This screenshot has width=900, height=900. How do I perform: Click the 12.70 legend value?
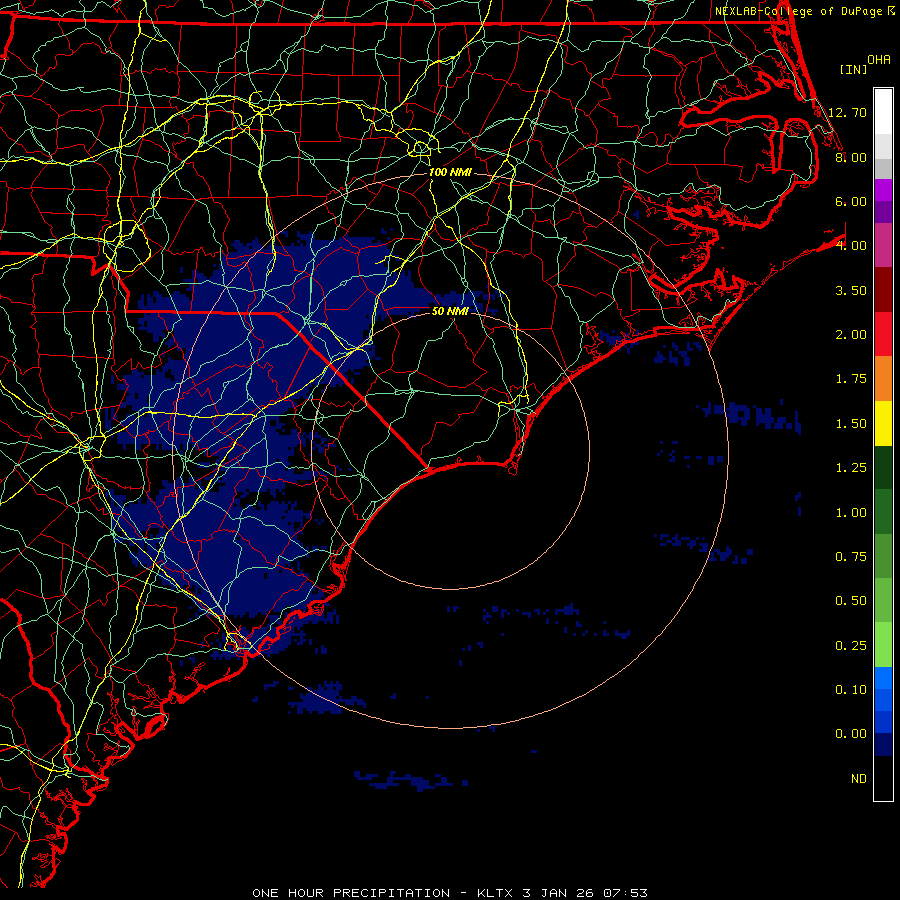[x=847, y=112]
